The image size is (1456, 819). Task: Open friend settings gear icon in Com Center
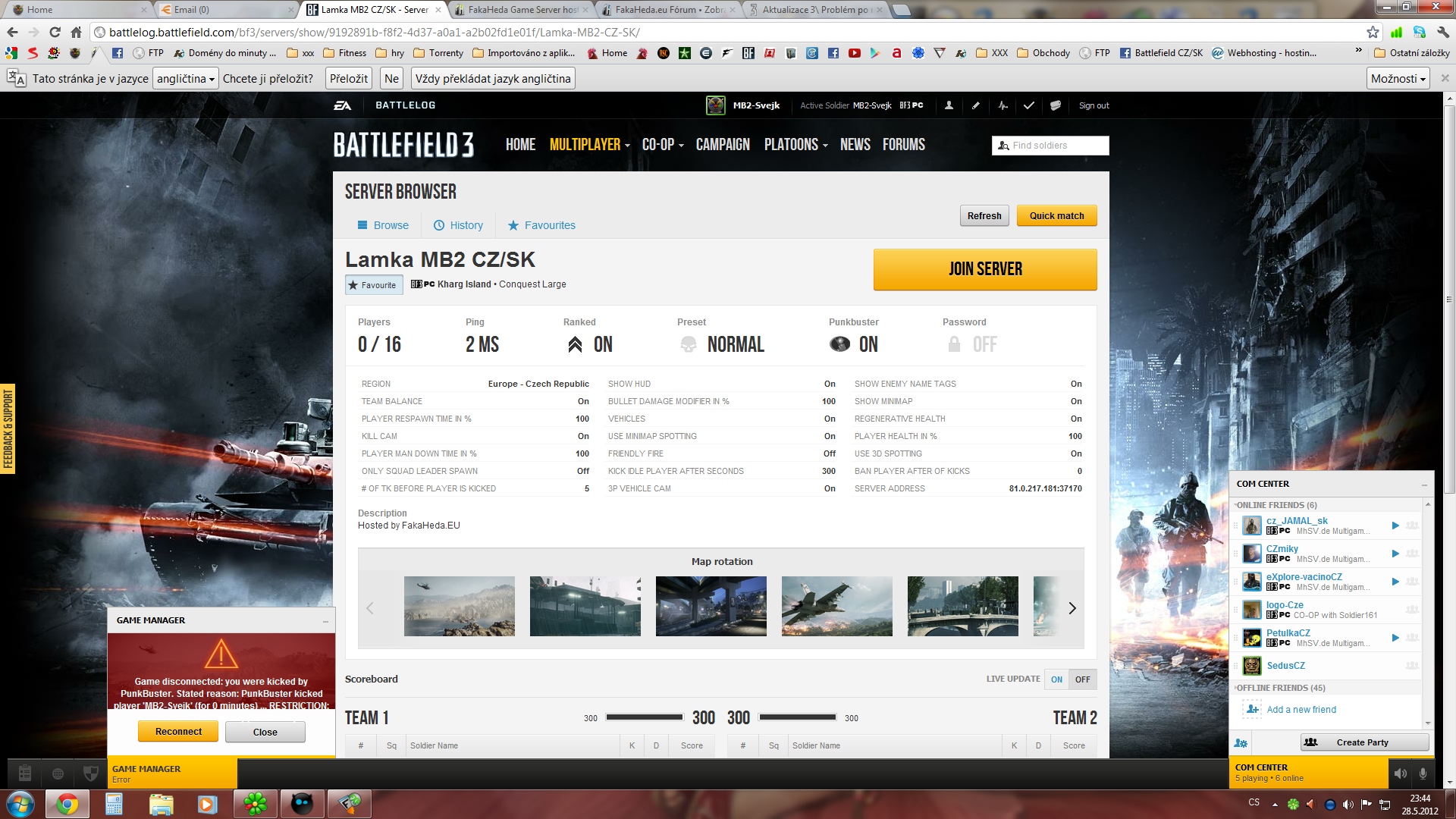(x=1241, y=742)
